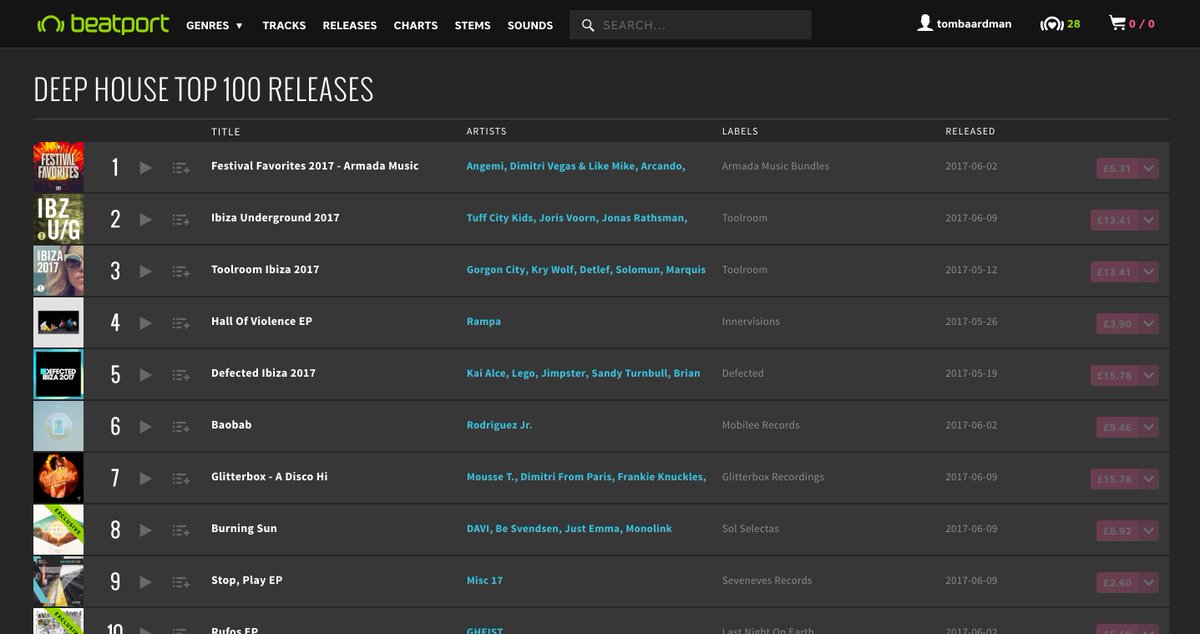1200x634 pixels.
Task: Open Festival Favorites cover artwork thumbnail
Action: point(58,167)
